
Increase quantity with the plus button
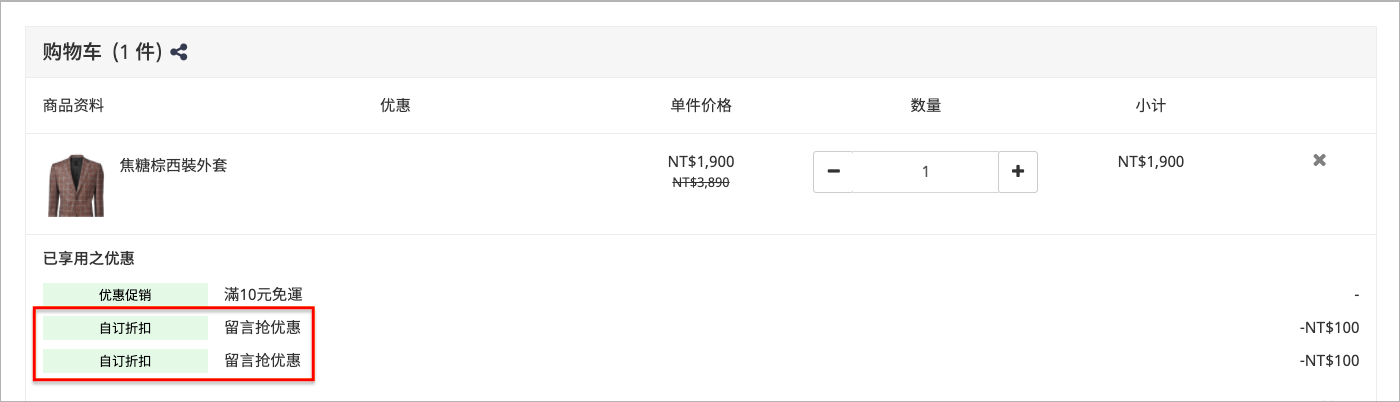1018,172
